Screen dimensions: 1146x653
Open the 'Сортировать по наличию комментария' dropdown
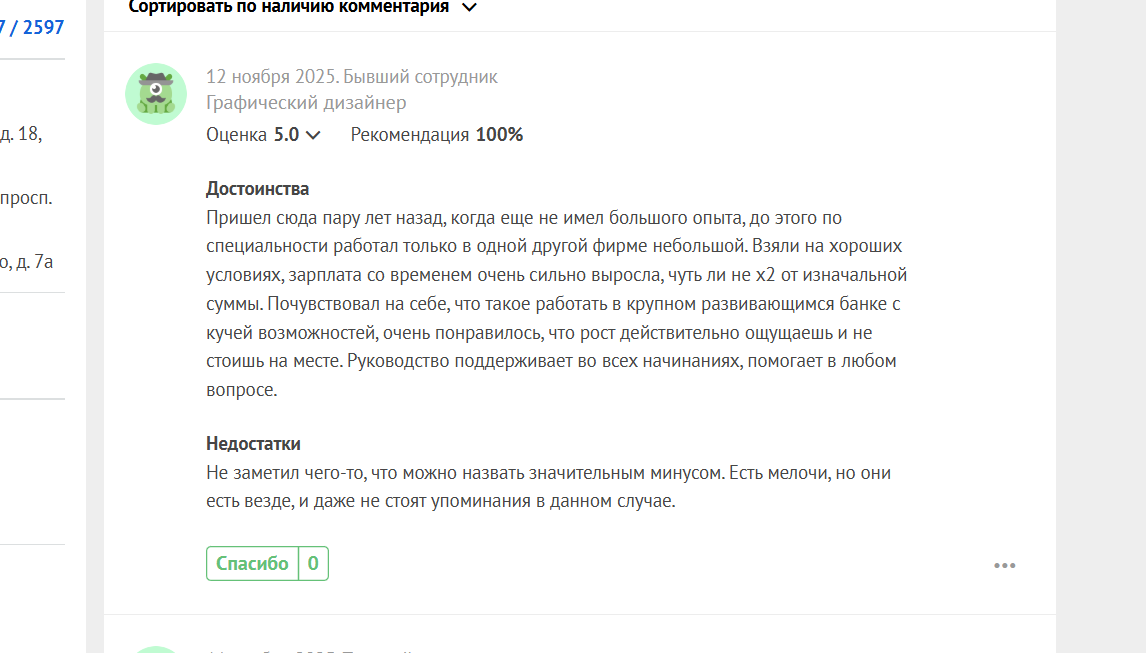point(303,7)
